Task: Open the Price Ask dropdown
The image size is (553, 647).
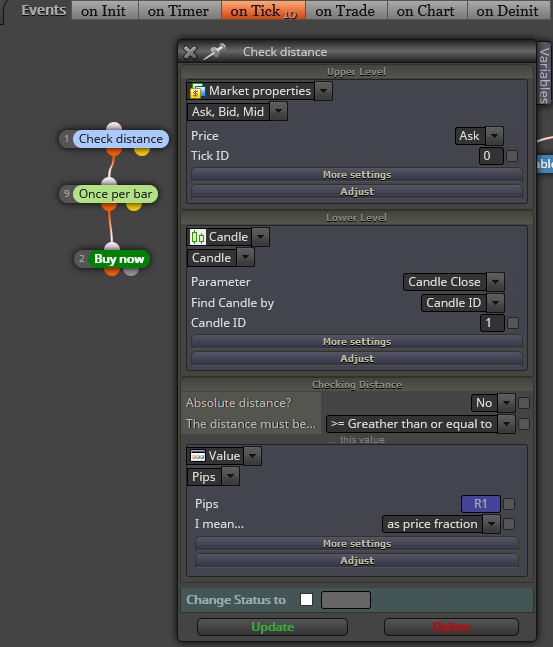Action: click(x=494, y=136)
